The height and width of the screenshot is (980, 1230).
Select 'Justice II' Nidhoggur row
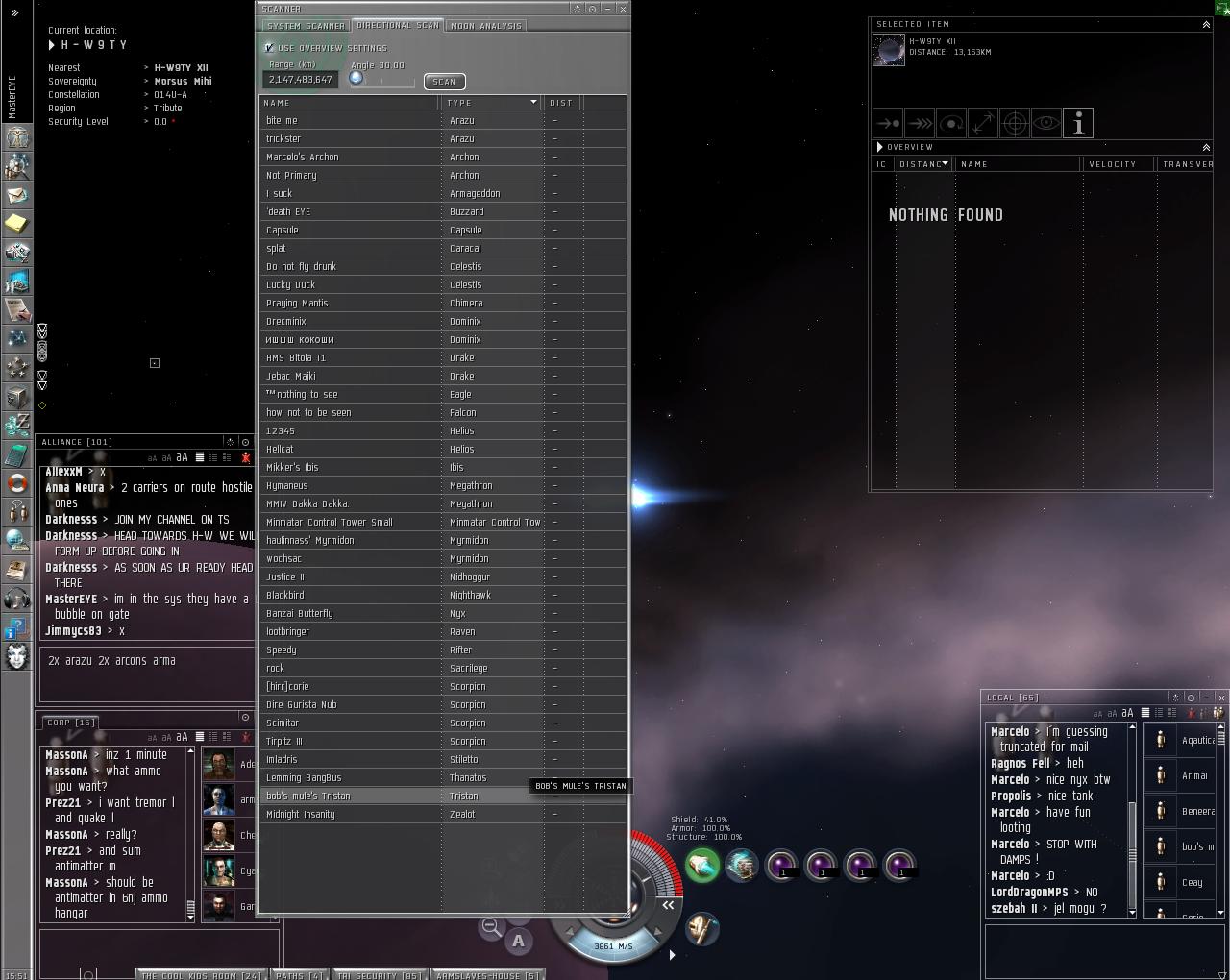(443, 576)
